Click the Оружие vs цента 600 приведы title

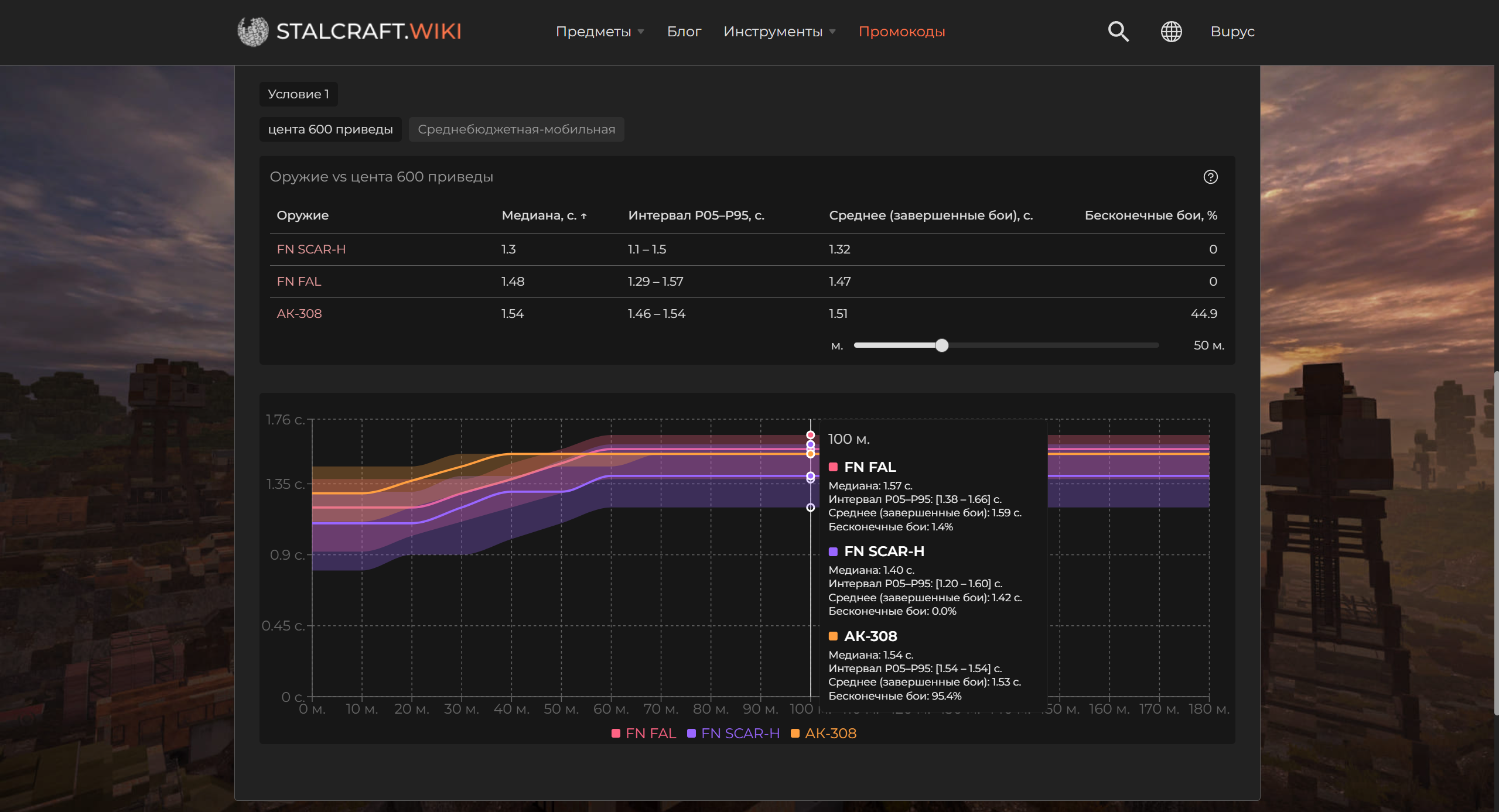[381, 177]
